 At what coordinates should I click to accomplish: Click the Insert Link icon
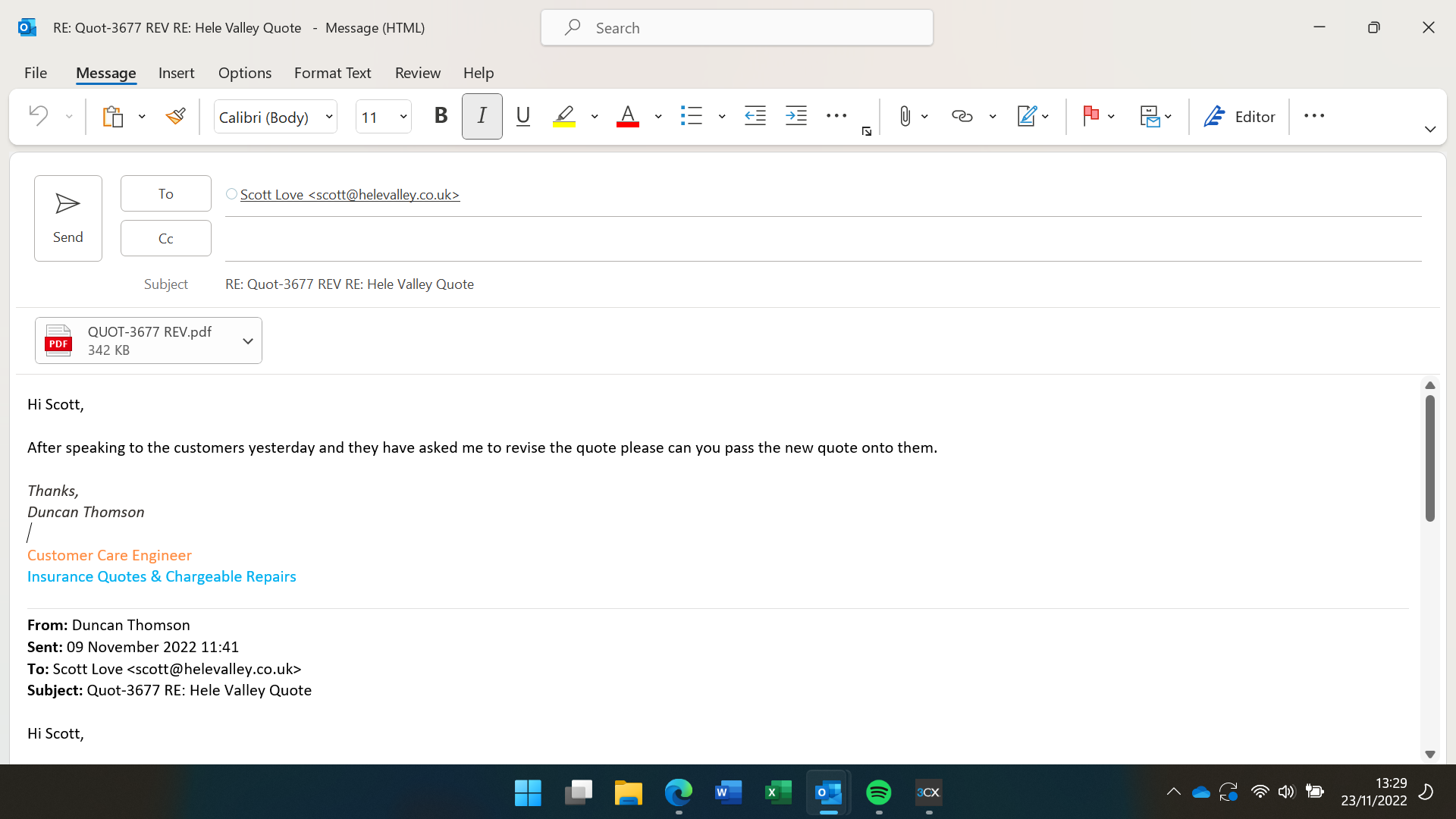(x=962, y=116)
